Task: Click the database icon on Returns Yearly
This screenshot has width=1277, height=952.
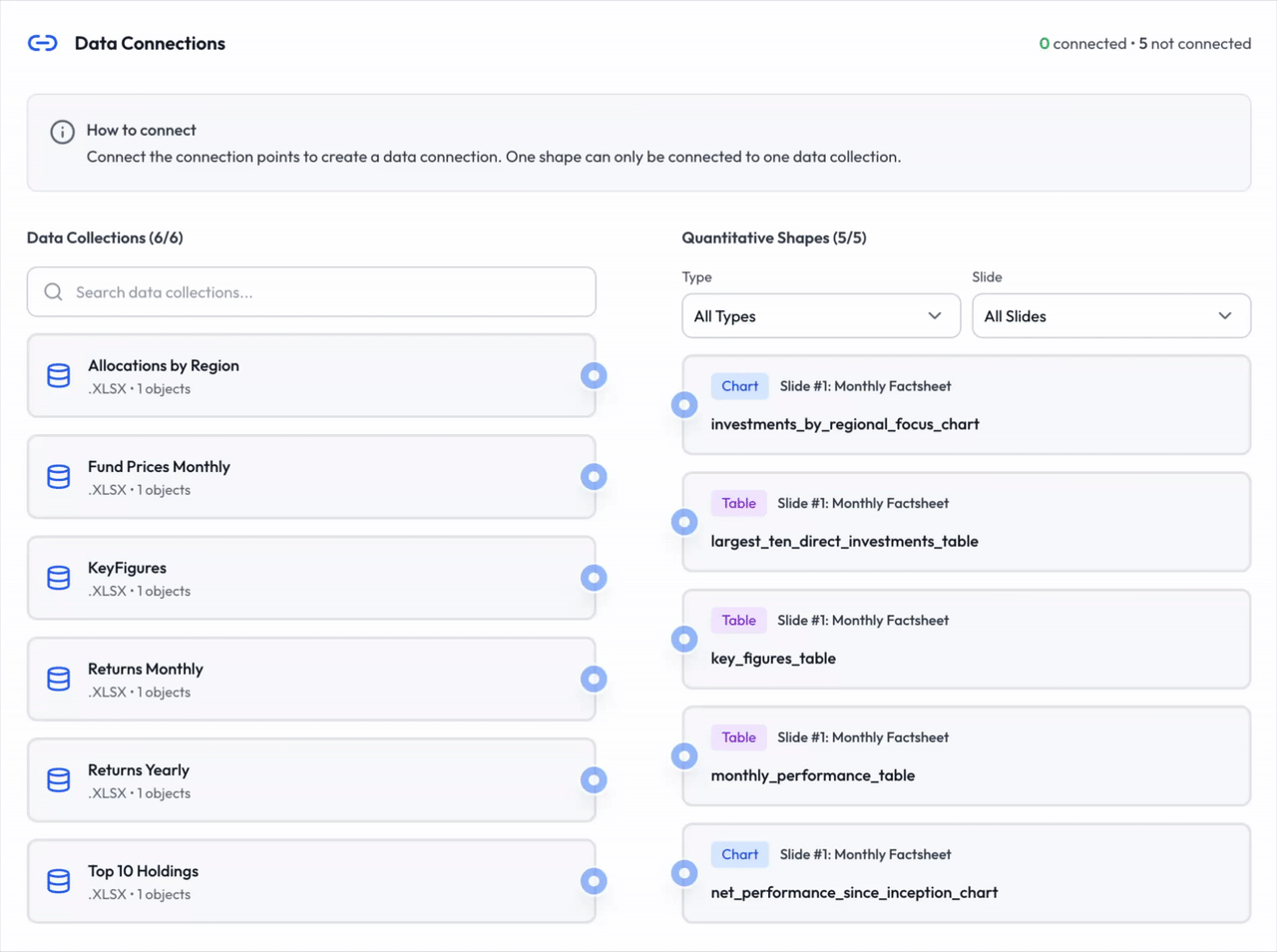Action: [58, 779]
